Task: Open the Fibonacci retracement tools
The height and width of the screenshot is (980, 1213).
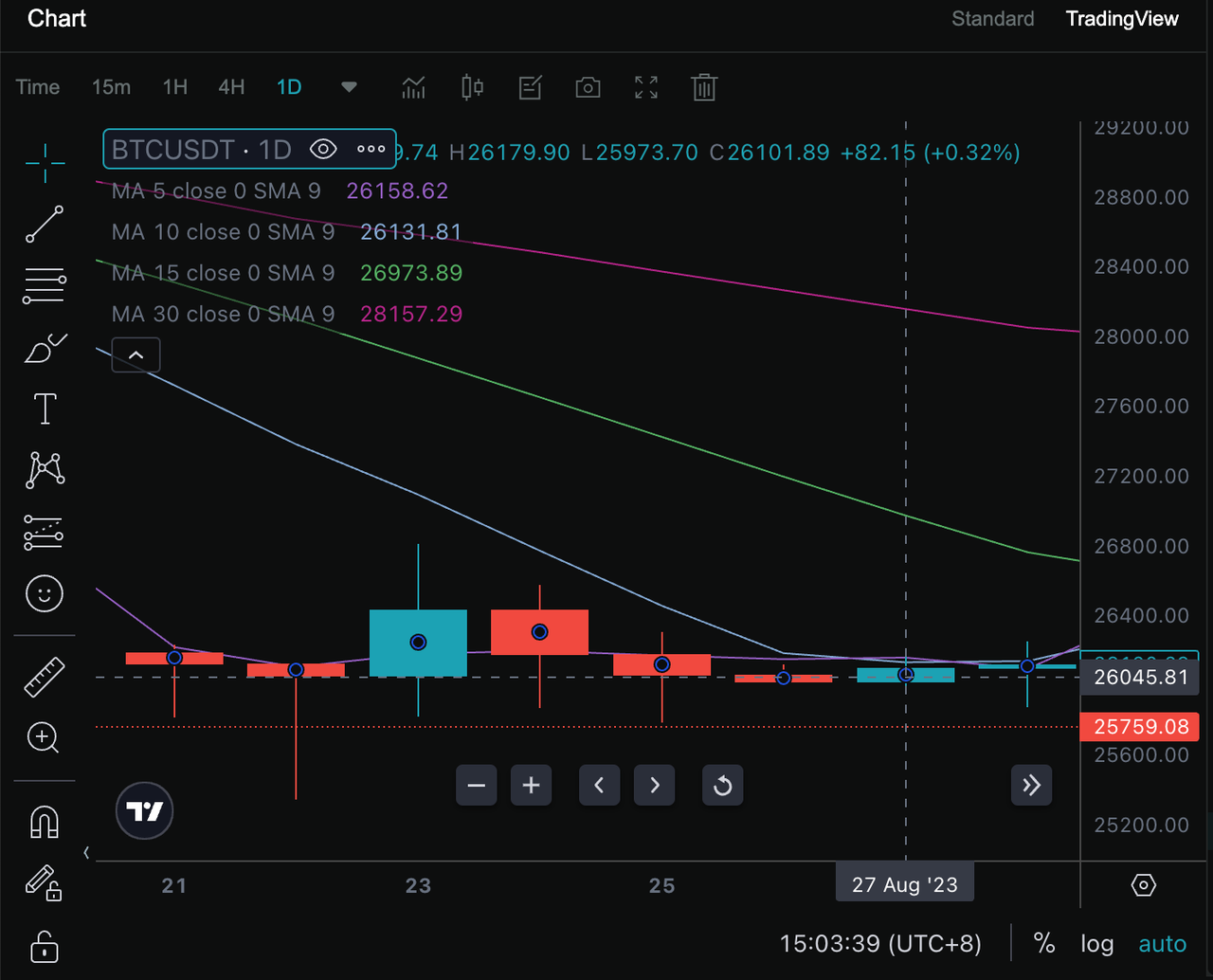Action: pos(45,285)
